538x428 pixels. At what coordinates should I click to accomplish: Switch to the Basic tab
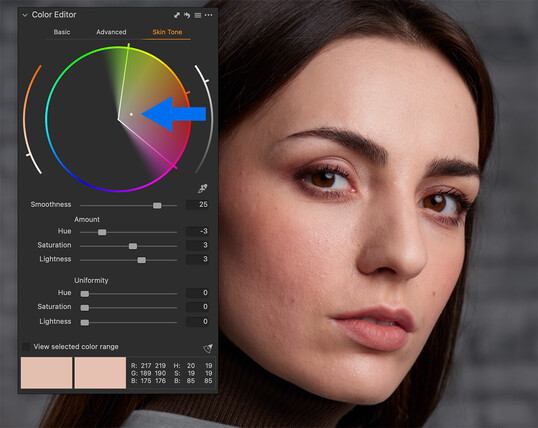click(x=62, y=32)
